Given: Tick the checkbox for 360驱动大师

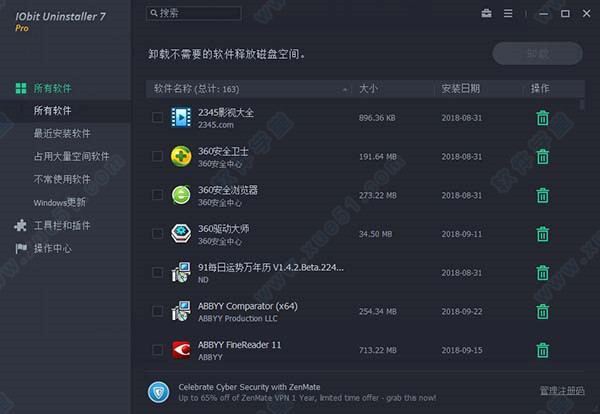Looking at the screenshot, I should pos(157,233).
